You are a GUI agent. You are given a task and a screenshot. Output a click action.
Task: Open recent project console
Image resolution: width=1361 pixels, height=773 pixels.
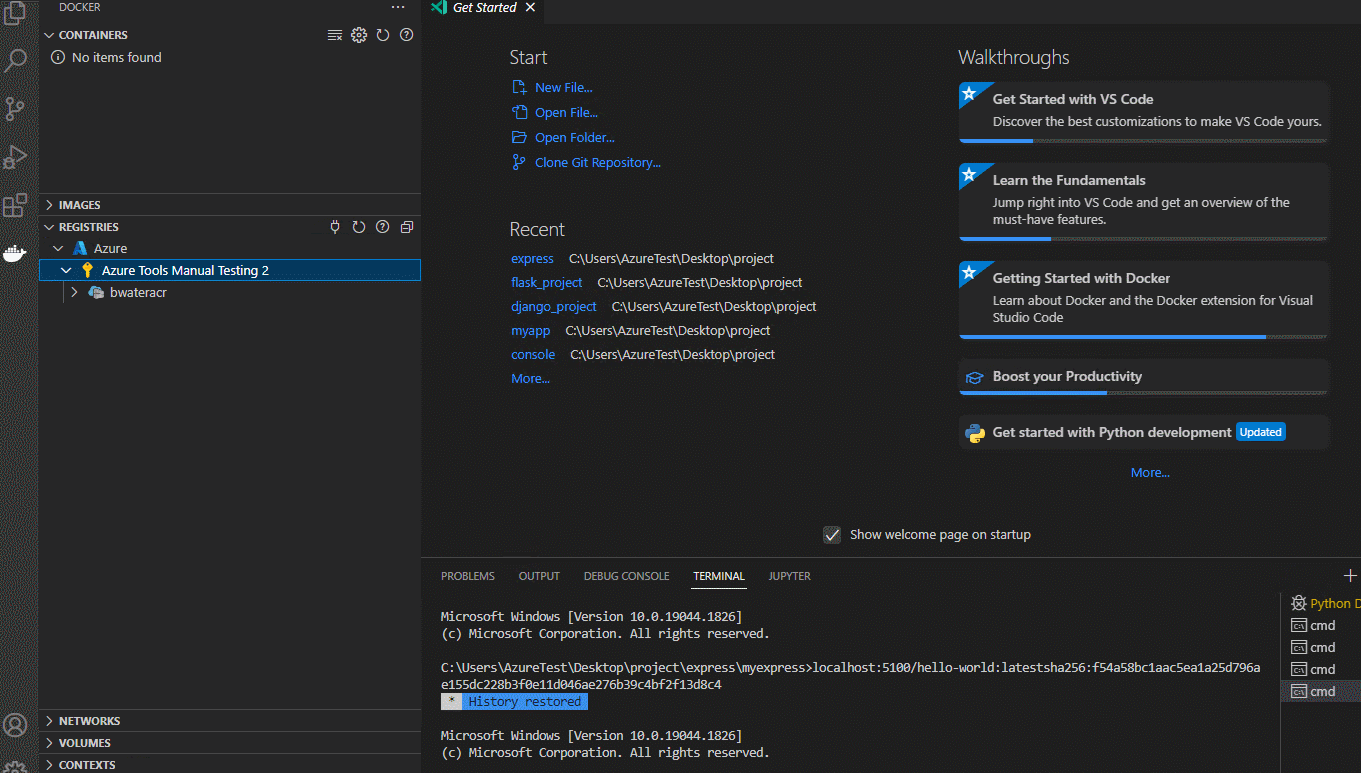(533, 355)
